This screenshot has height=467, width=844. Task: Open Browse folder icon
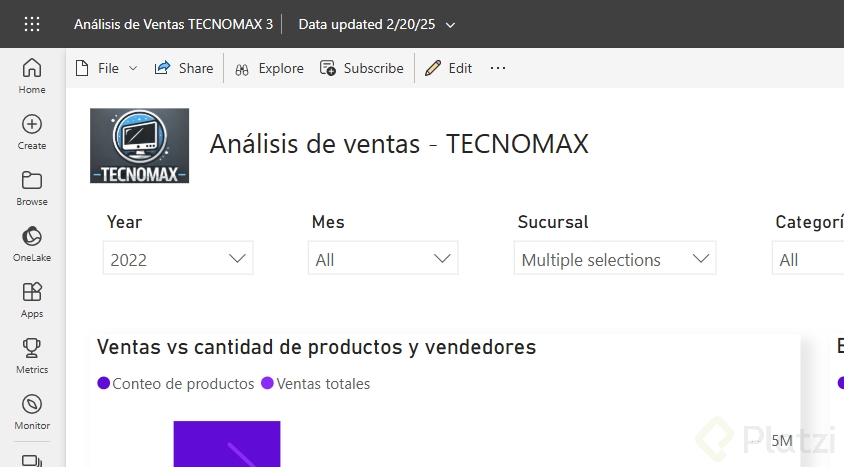(x=32, y=187)
